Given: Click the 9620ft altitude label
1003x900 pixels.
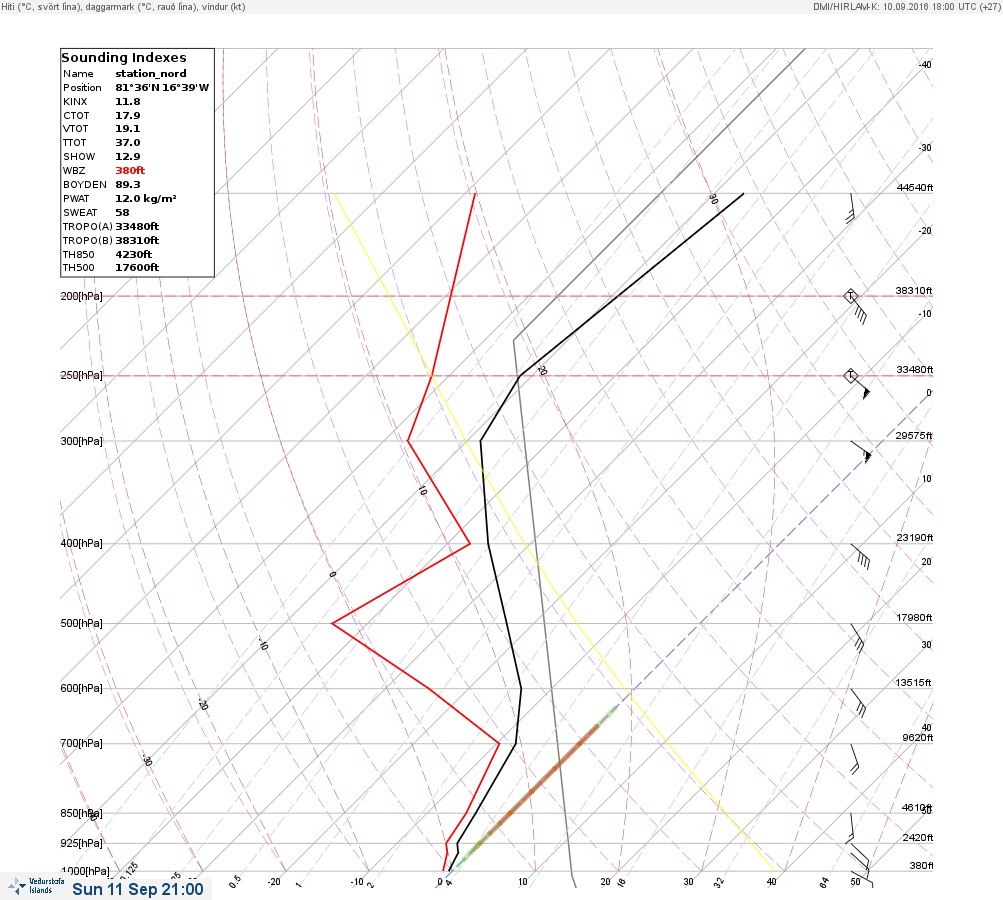Looking at the screenshot, I should [917, 738].
